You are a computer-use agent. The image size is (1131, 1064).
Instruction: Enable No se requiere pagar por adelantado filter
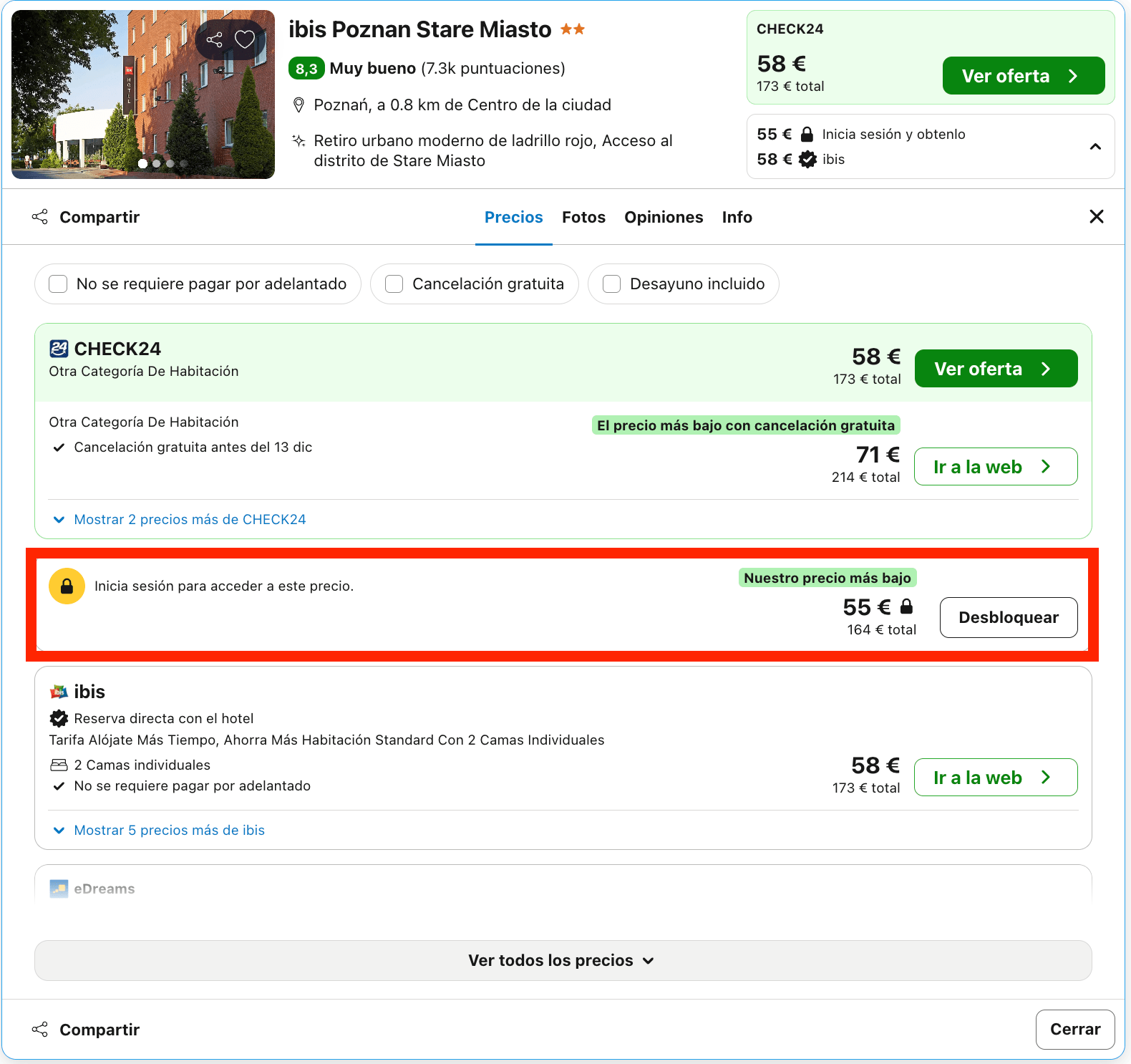pos(58,284)
